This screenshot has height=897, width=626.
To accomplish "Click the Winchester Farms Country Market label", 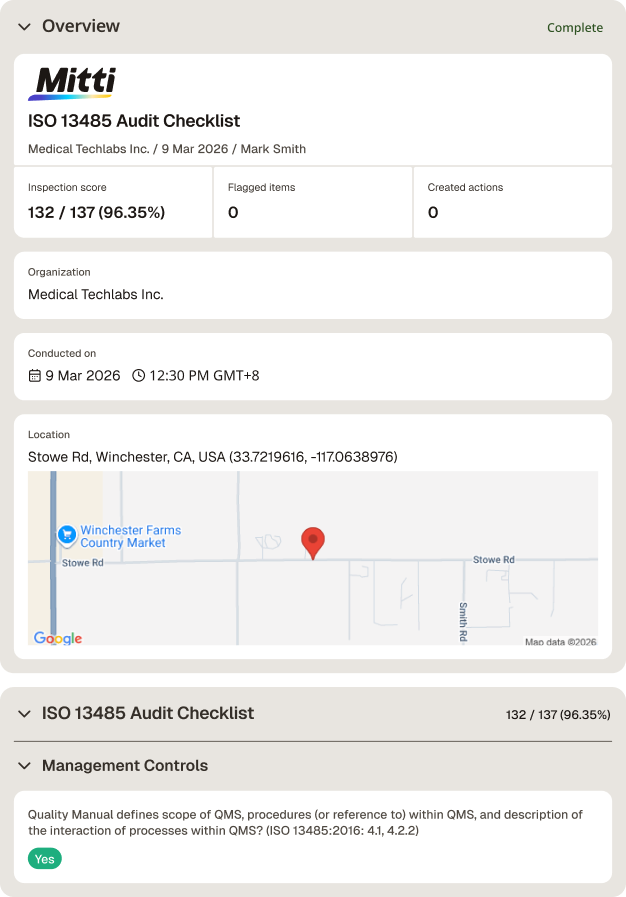I will [130, 537].
